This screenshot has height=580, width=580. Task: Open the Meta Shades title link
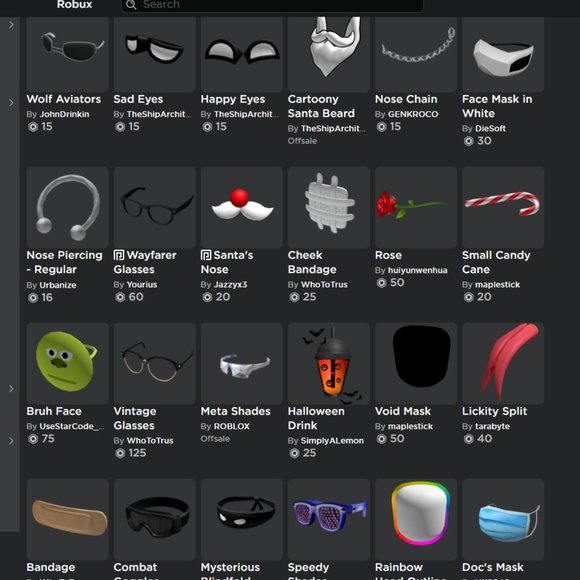point(236,411)
